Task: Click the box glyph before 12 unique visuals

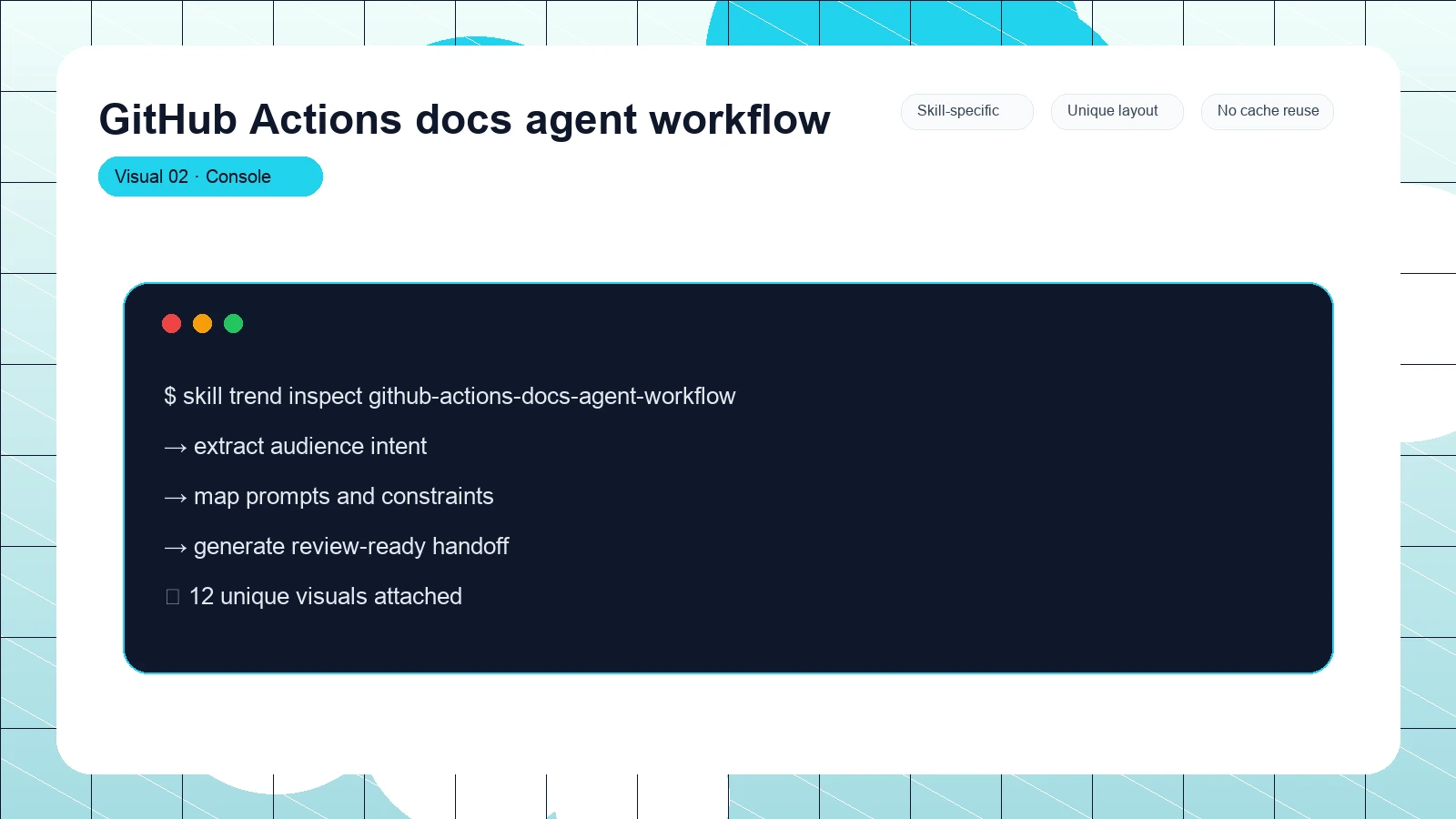Action: coord(173,597)
